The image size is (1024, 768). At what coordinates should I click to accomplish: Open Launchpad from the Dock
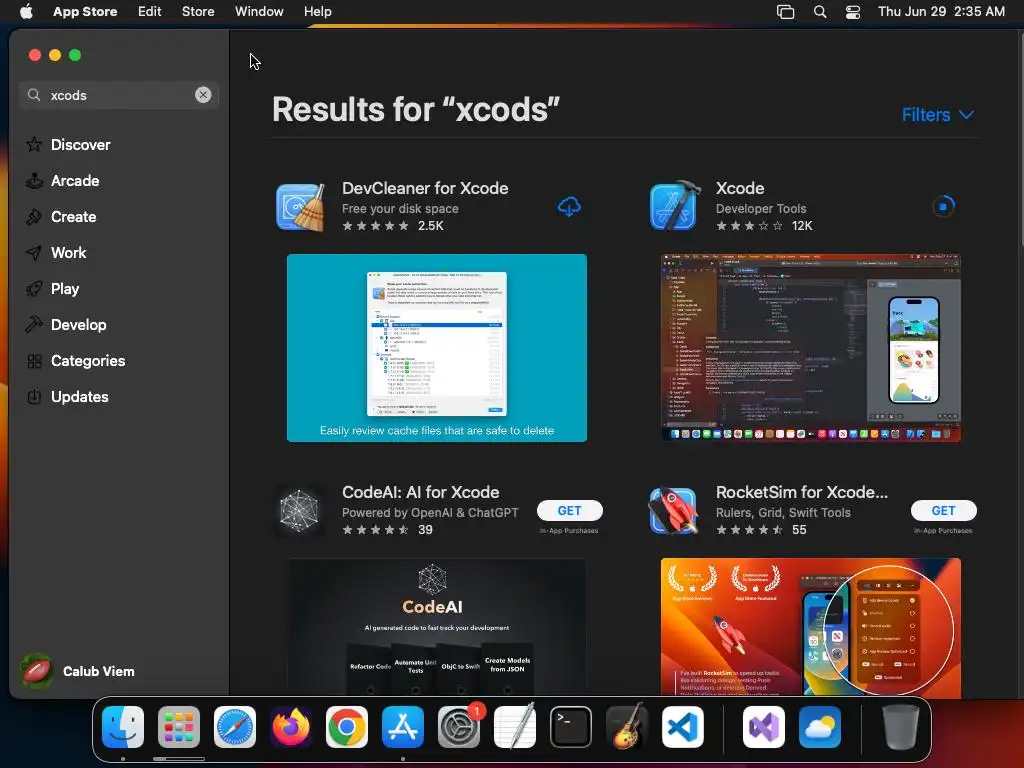178,727
